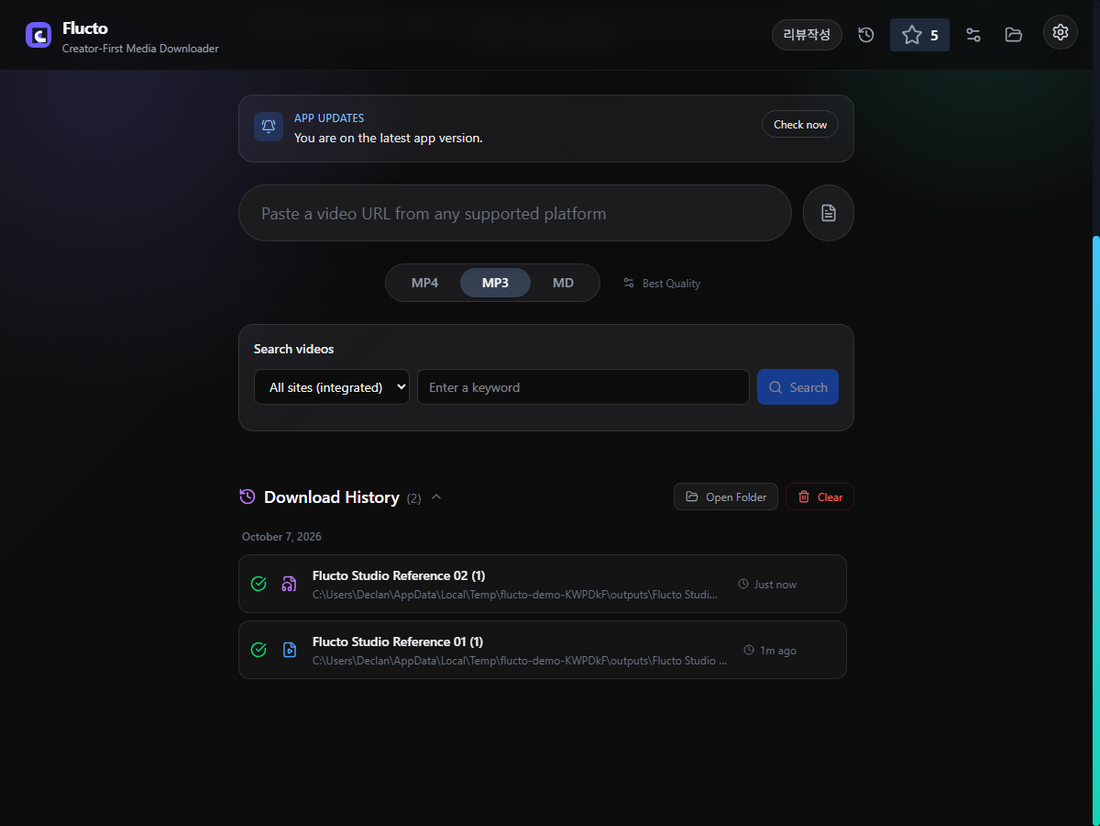Click the app updates bell icon
The image size is (1100, 826).
coord(268,126)
